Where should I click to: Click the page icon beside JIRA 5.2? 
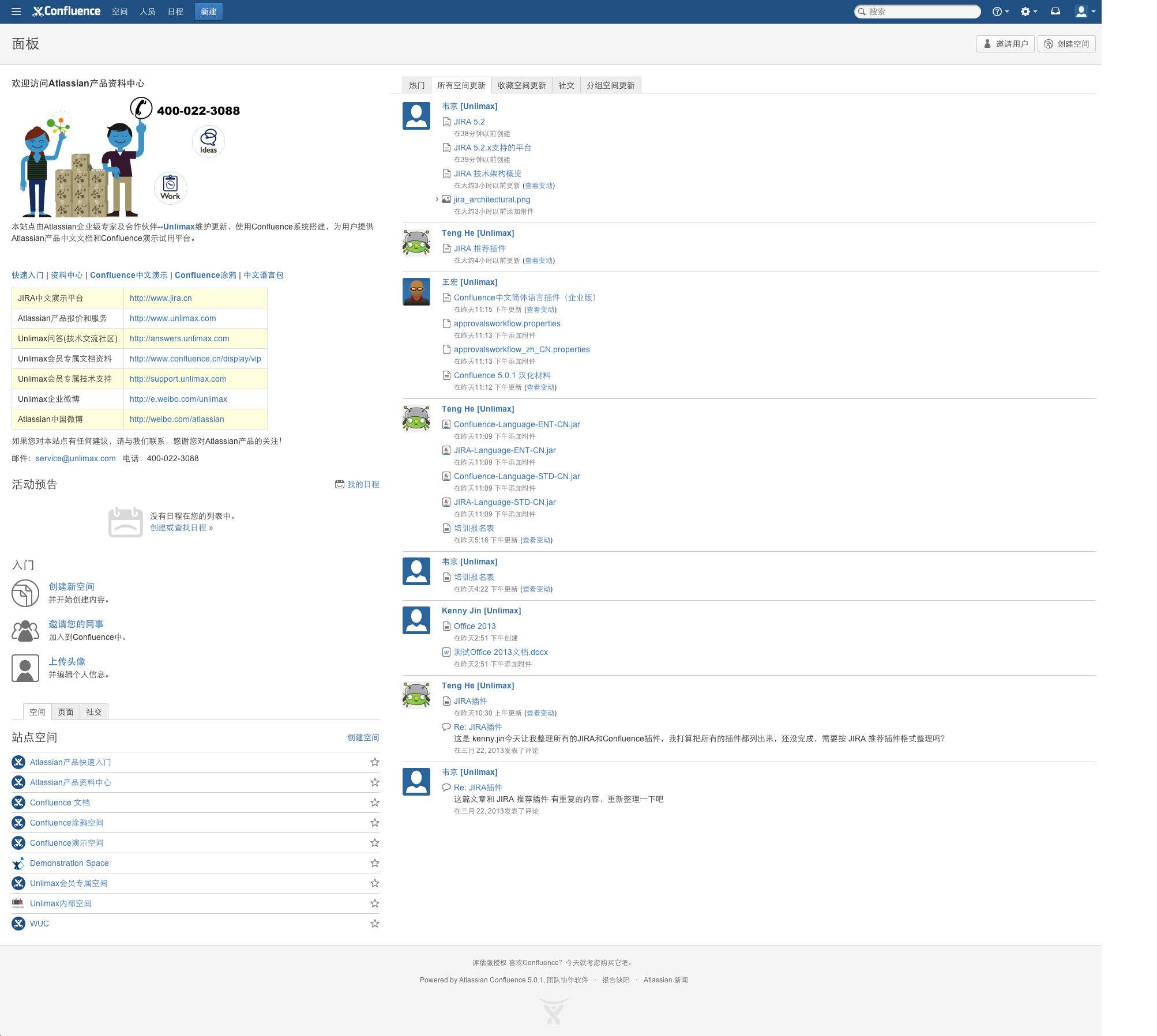tap(446, 122)
